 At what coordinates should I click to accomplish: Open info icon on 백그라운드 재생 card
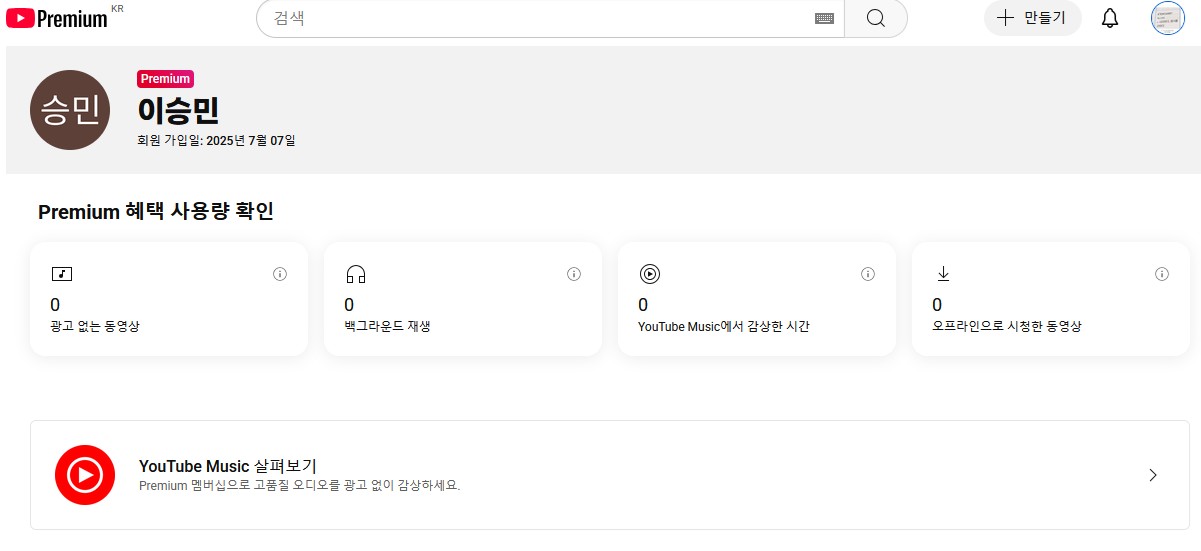click(x=574, y=274)
